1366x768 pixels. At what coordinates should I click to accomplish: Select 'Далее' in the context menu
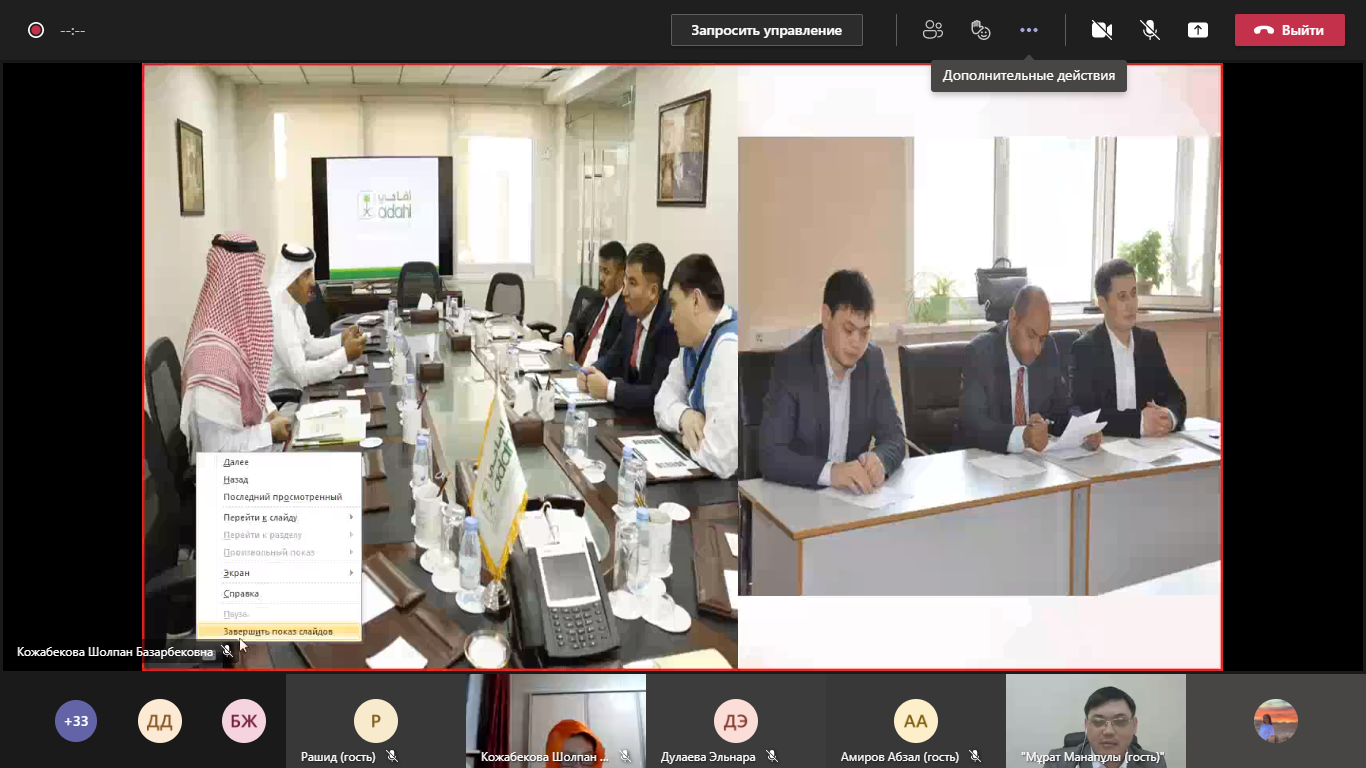click(x=237, y=462)
